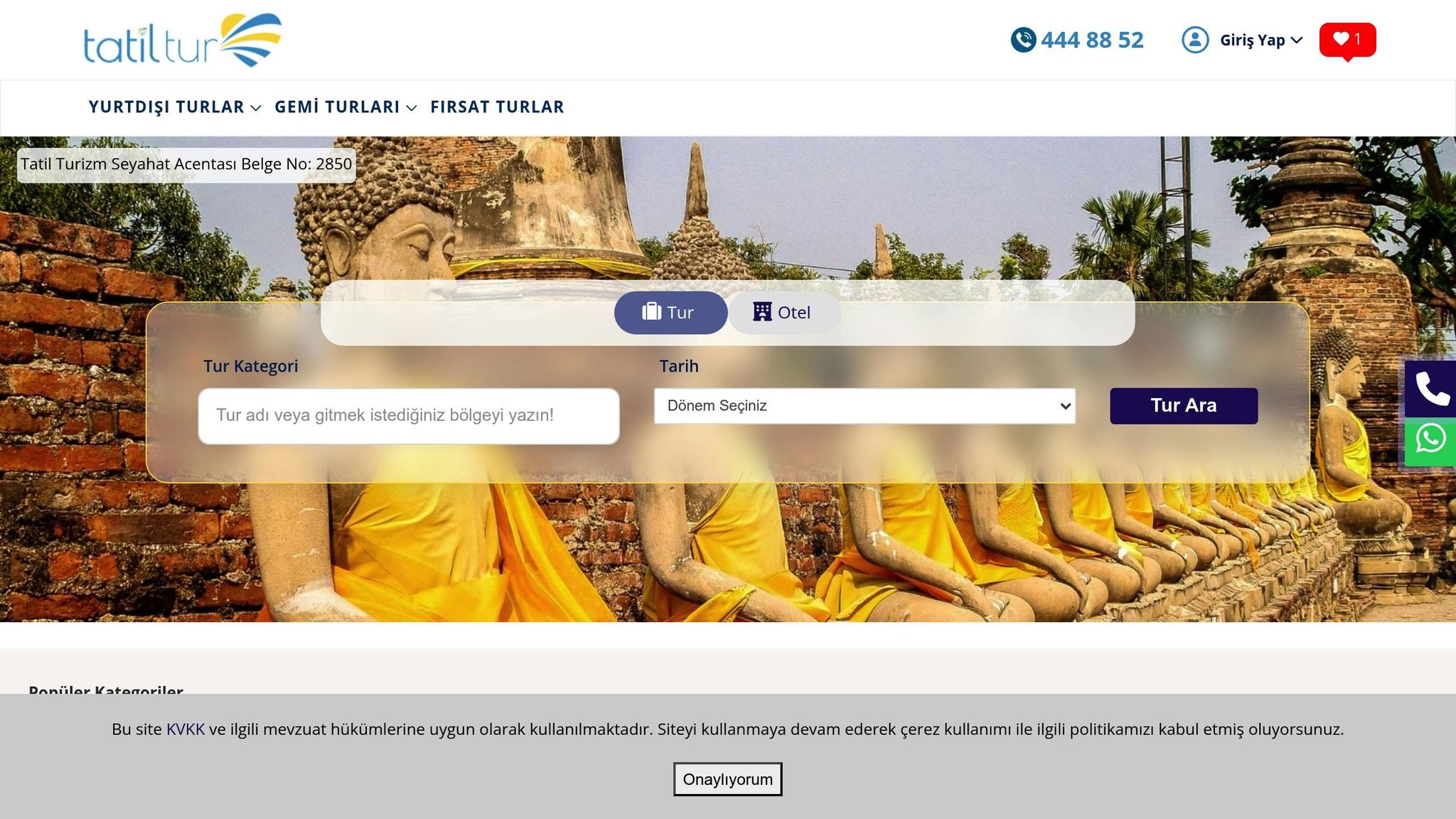Open the red heart favorites badge
The image size is (1456, 819).
coord(1347,40)
